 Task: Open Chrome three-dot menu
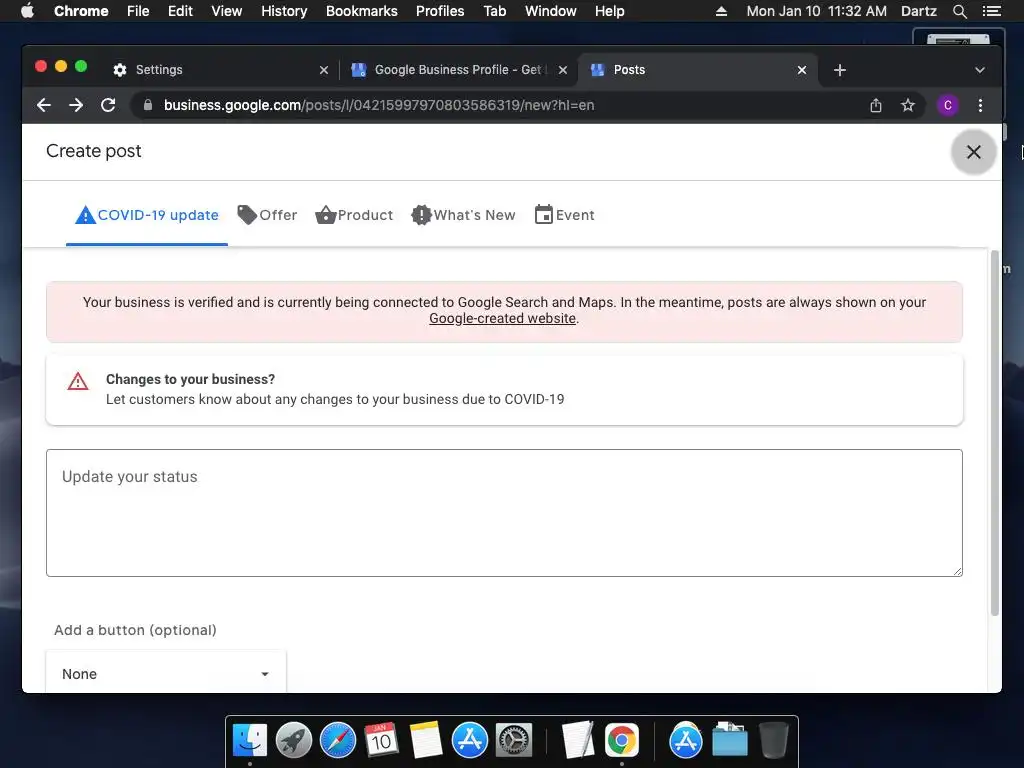(980, 105)
